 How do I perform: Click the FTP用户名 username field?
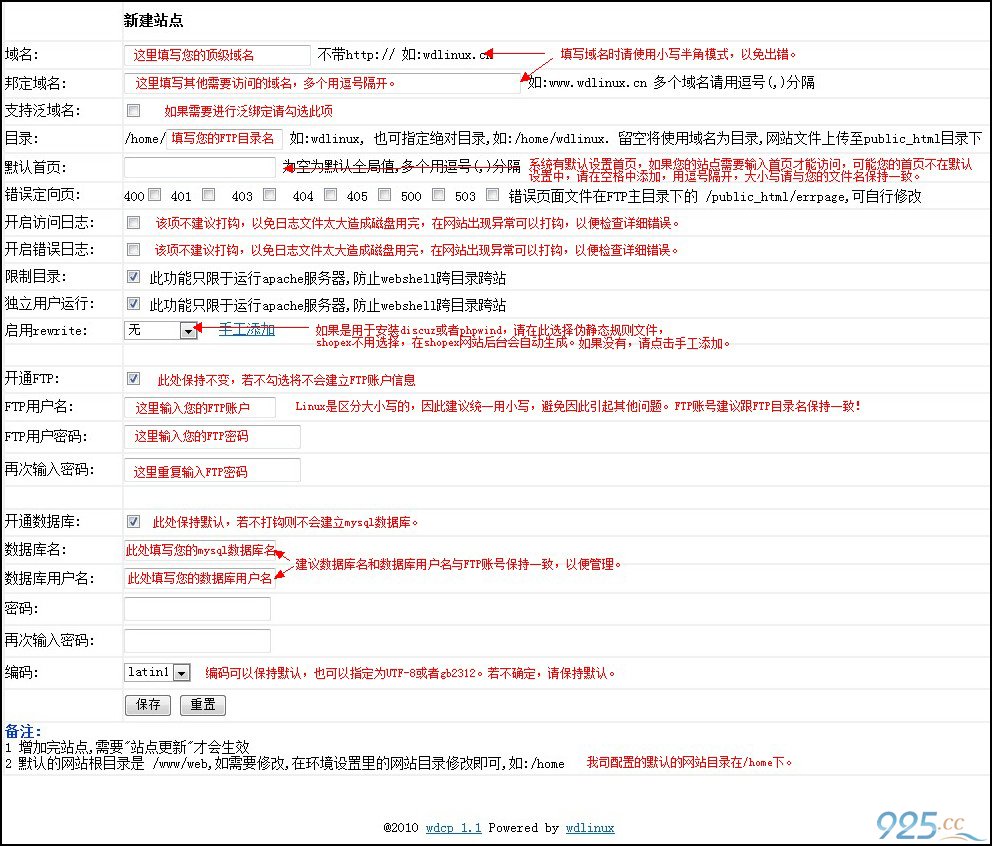[200, 407]
